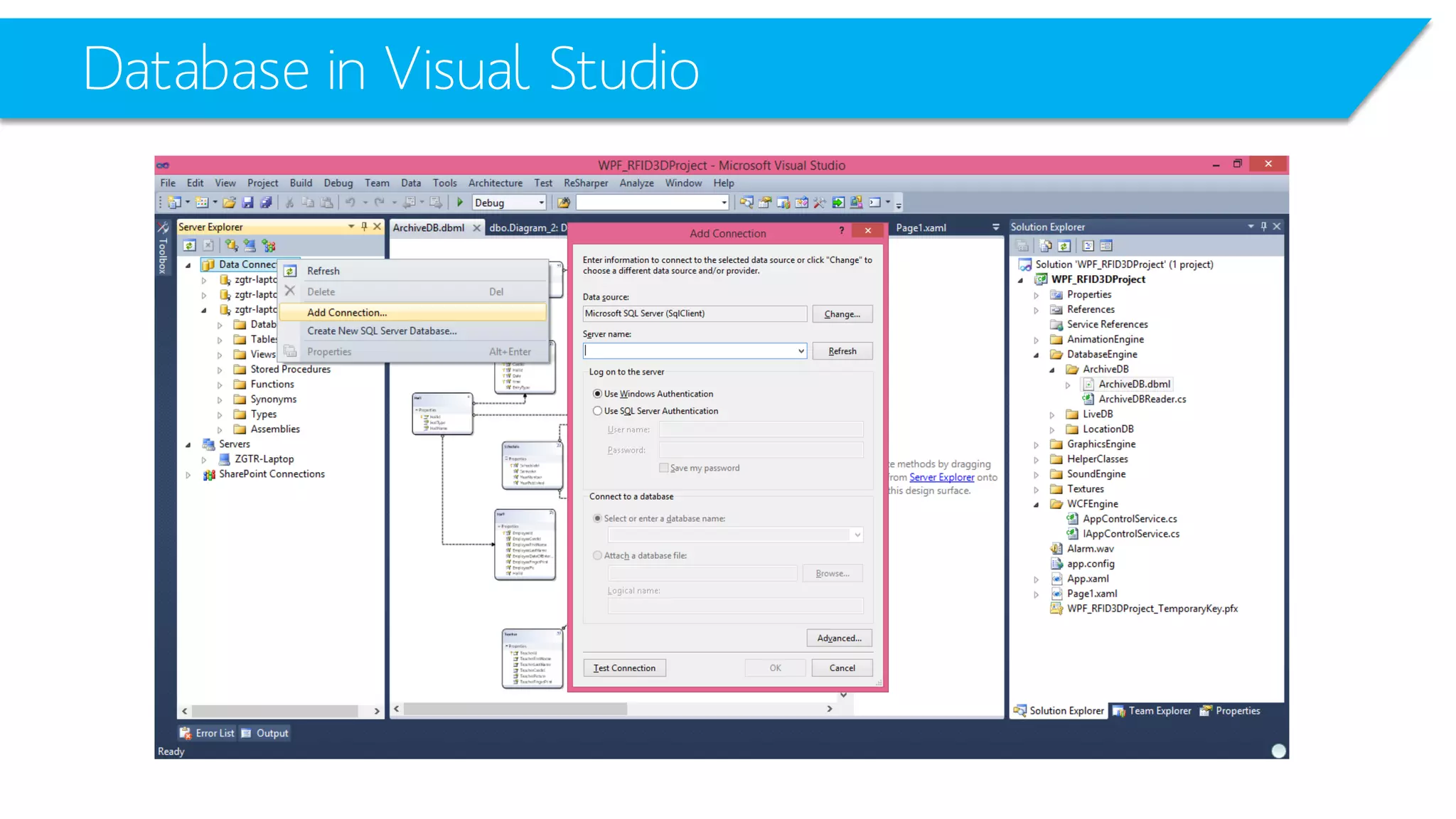Choose Create New SQL Server Database...
Viewport: 1456px width, 819px height.
pos(413,331)
